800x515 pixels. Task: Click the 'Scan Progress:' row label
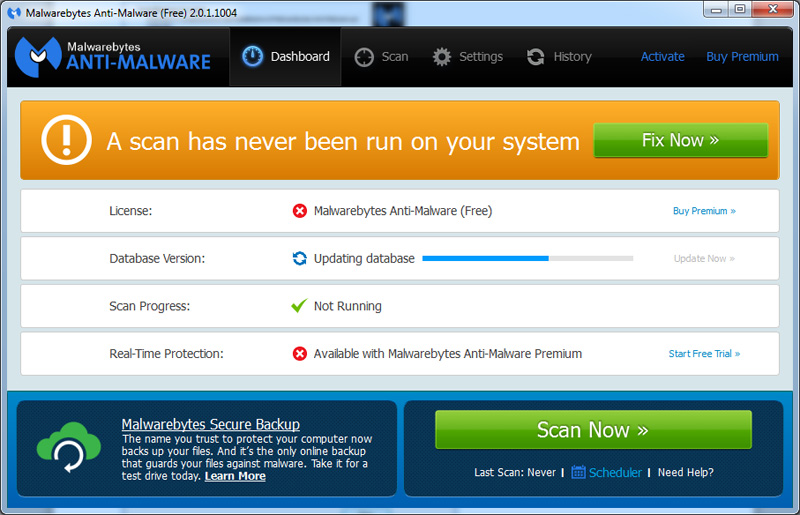pyautogui.click(x=149, y=306)
